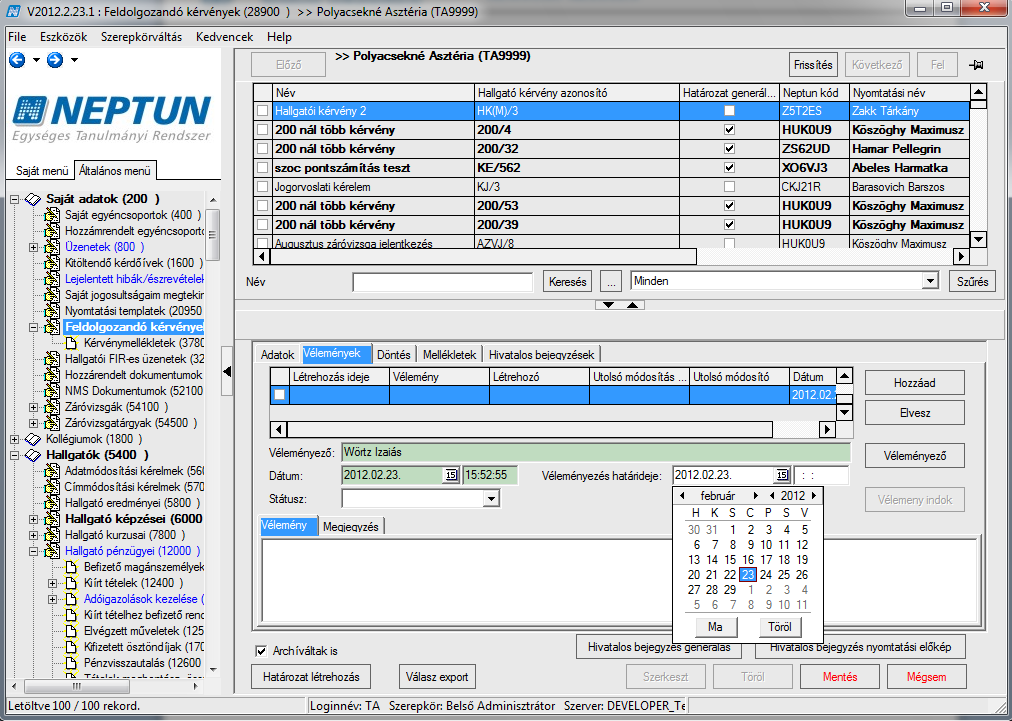
Task: Select day 15 in February calendar
Action: (x=730, y=560)
